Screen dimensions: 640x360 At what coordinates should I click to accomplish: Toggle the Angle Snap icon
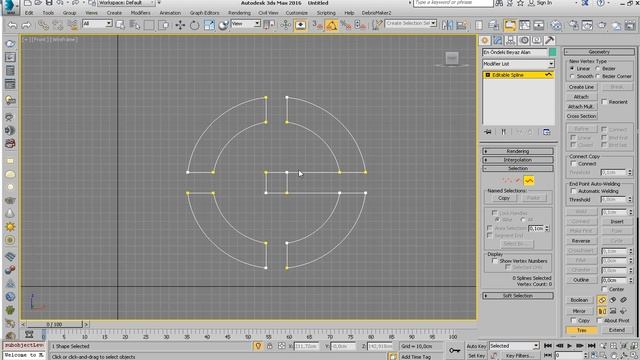click(x=331, y=25)
